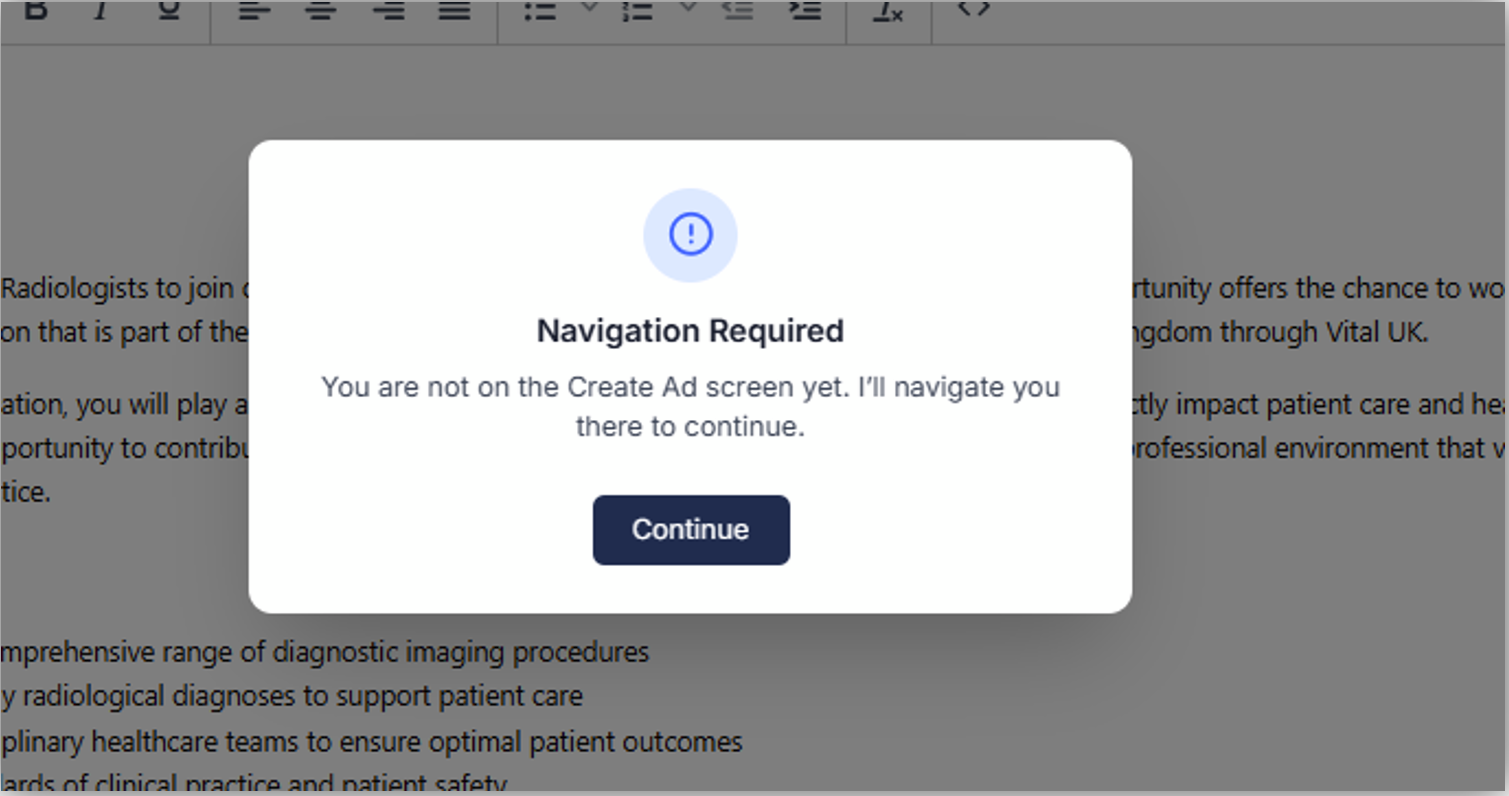
Task: Click the blue exclamation alert icon
Action: pyautogui.click(x=690, y=235)
